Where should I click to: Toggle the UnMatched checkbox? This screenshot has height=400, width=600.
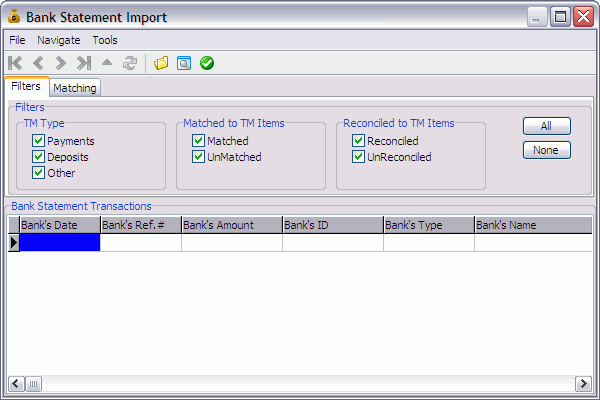tap(198, 157)
